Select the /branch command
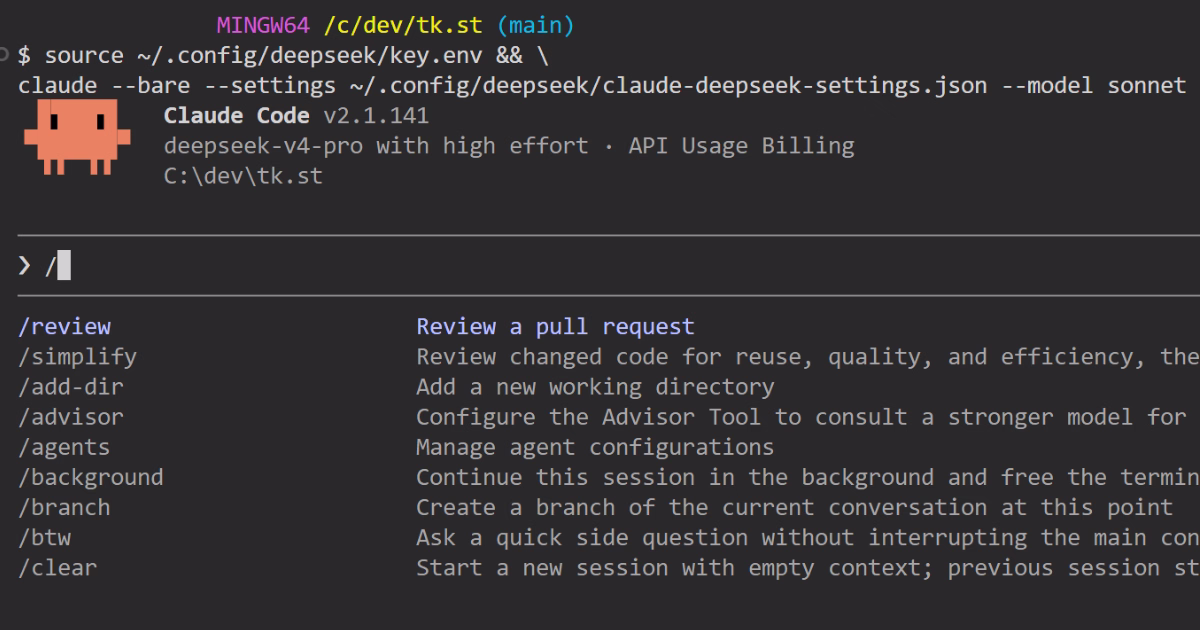1200x630 pixels. tap(64, 507)
